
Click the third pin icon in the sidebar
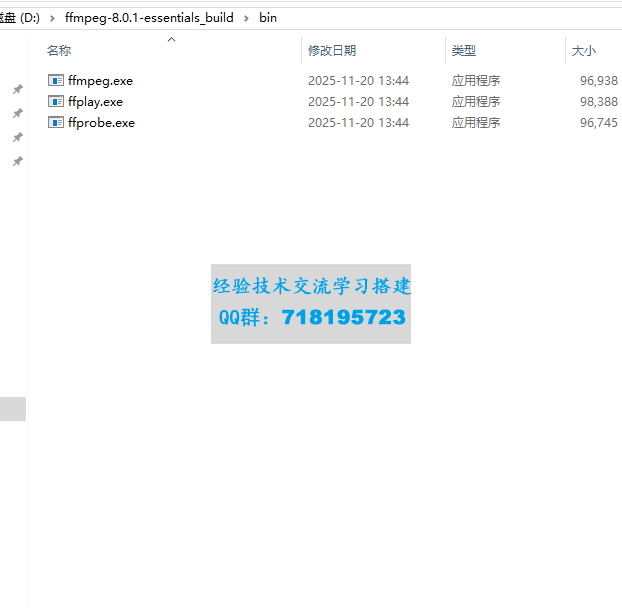click(17, 137)
